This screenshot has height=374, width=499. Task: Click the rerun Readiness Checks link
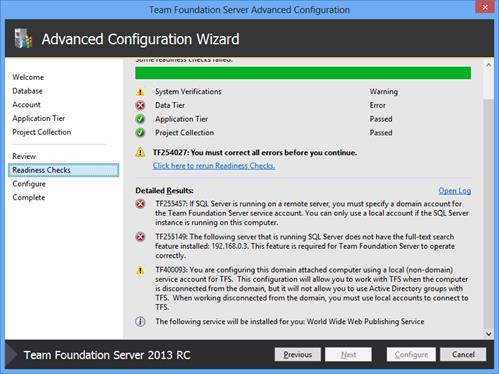pyautogui.click(x=214, y=166)
